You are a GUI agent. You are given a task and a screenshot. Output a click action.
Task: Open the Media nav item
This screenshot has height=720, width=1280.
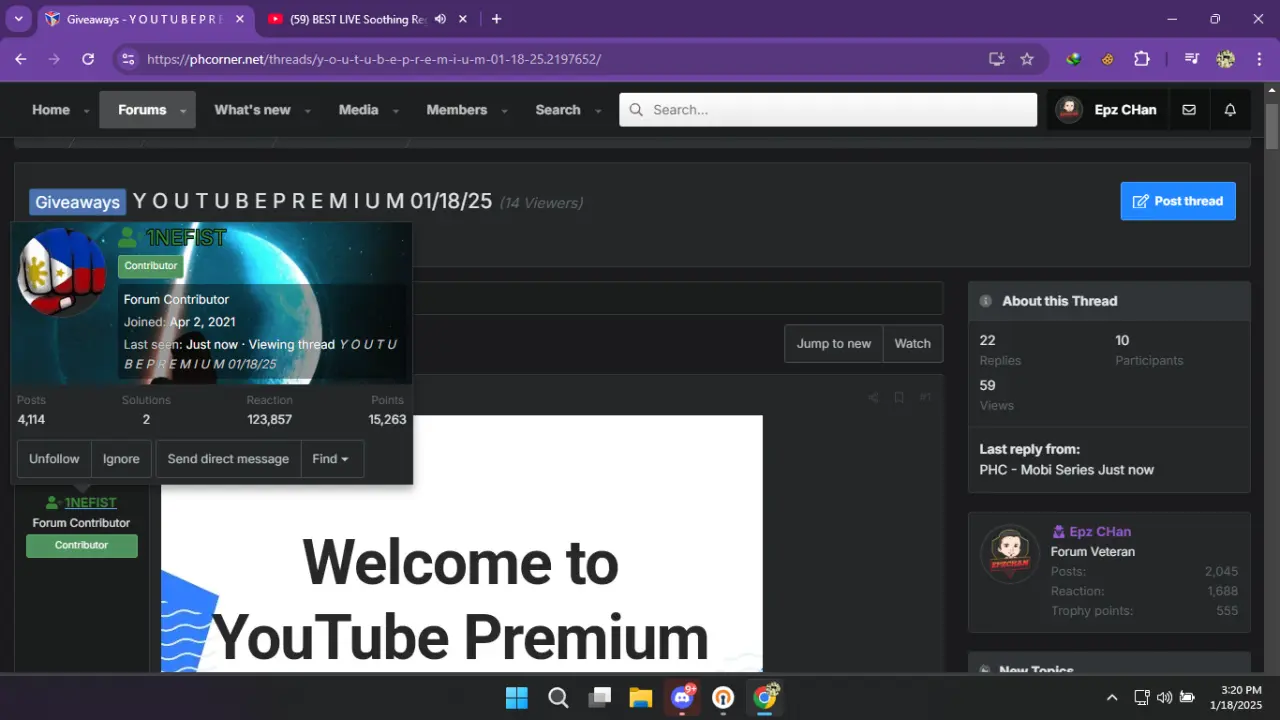click(x=358, y=110)
